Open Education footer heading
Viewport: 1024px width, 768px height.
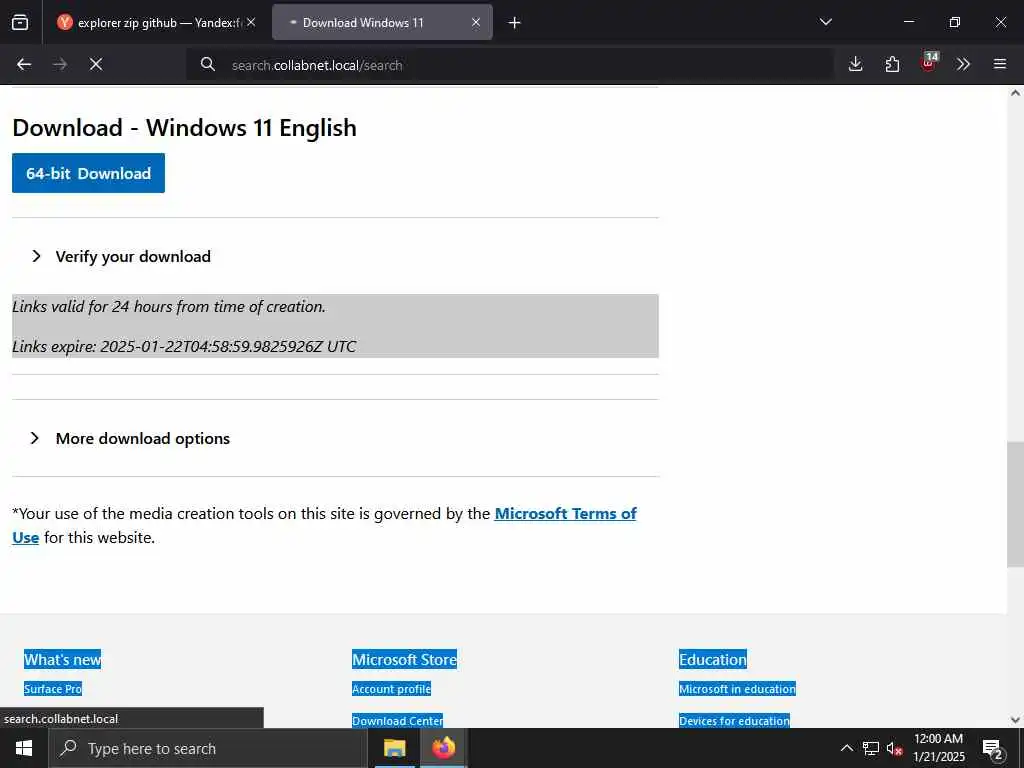tap(712, 660)
